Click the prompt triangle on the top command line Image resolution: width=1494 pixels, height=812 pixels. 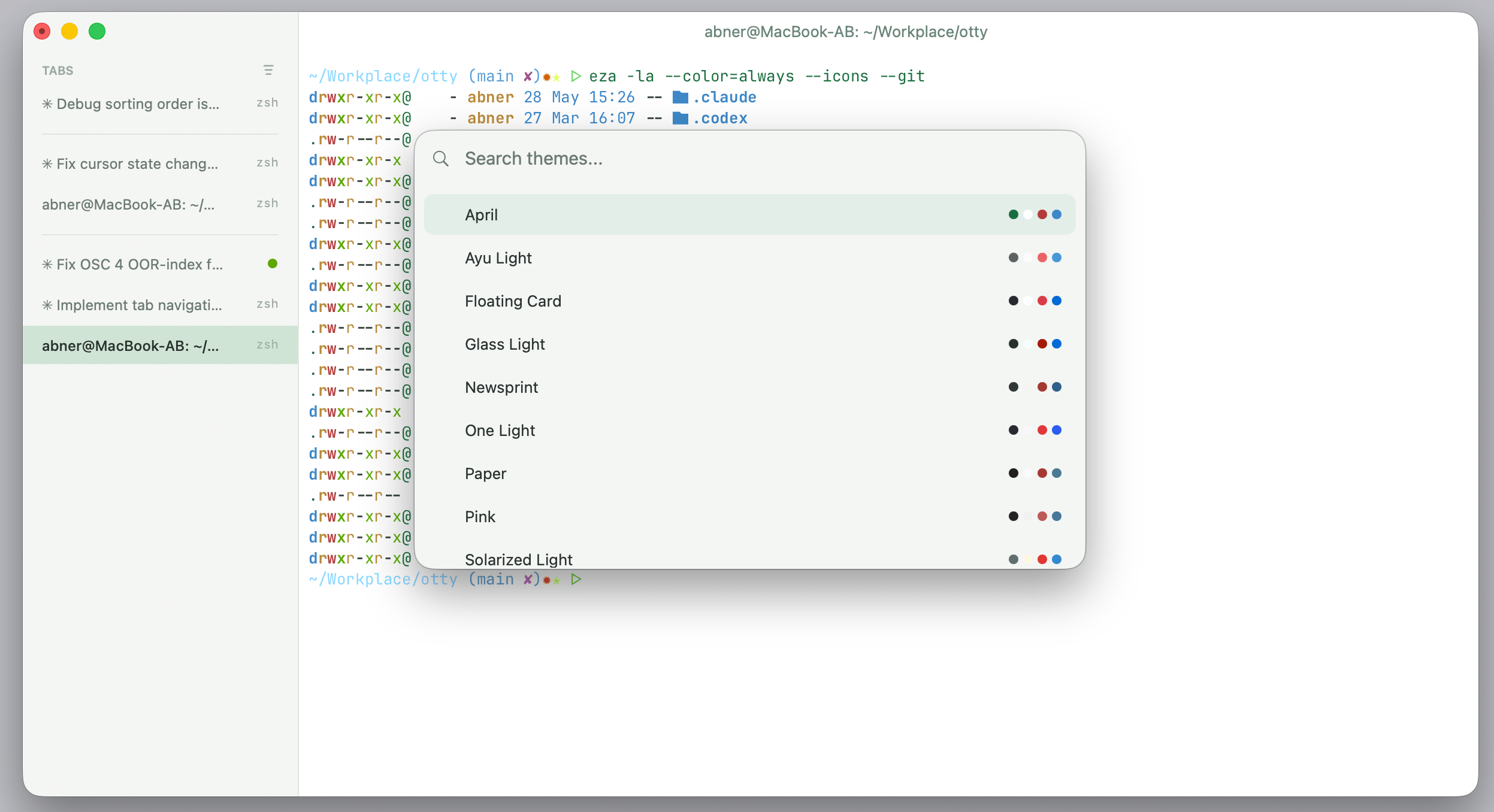[576, 76]
